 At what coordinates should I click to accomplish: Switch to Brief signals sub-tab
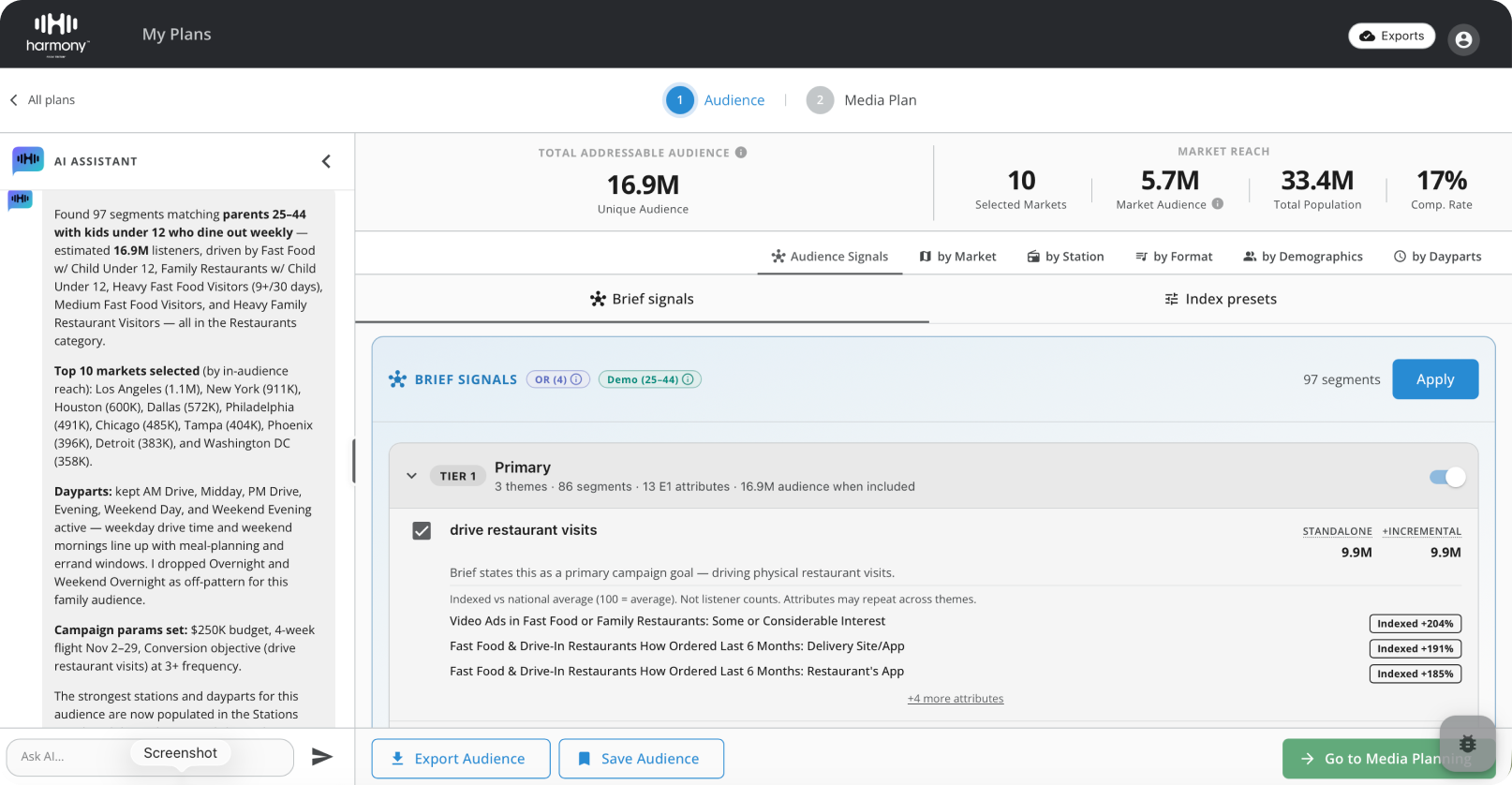click(x=643, y=299)
